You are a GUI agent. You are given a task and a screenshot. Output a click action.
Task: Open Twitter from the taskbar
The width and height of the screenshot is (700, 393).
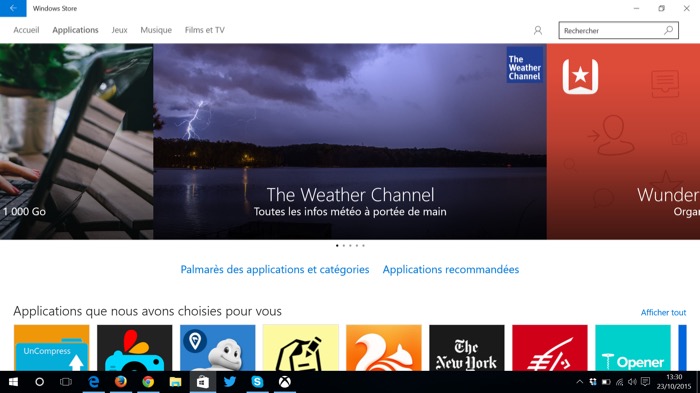(x=230, y=382)
